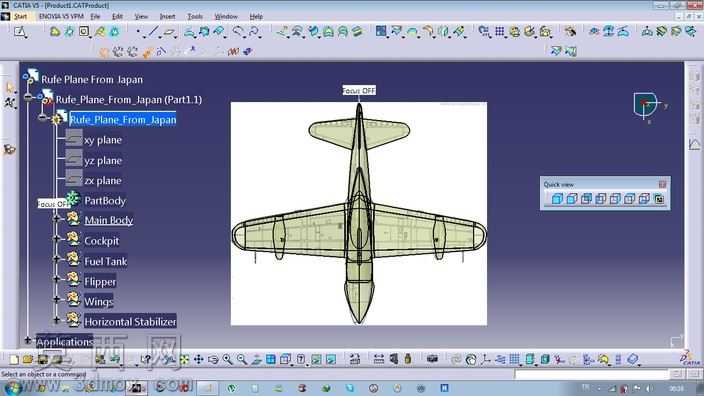
Task: Collapse the Rufe_Plane_From_Japan (Part1.1) node
Action: pos(28,97)
